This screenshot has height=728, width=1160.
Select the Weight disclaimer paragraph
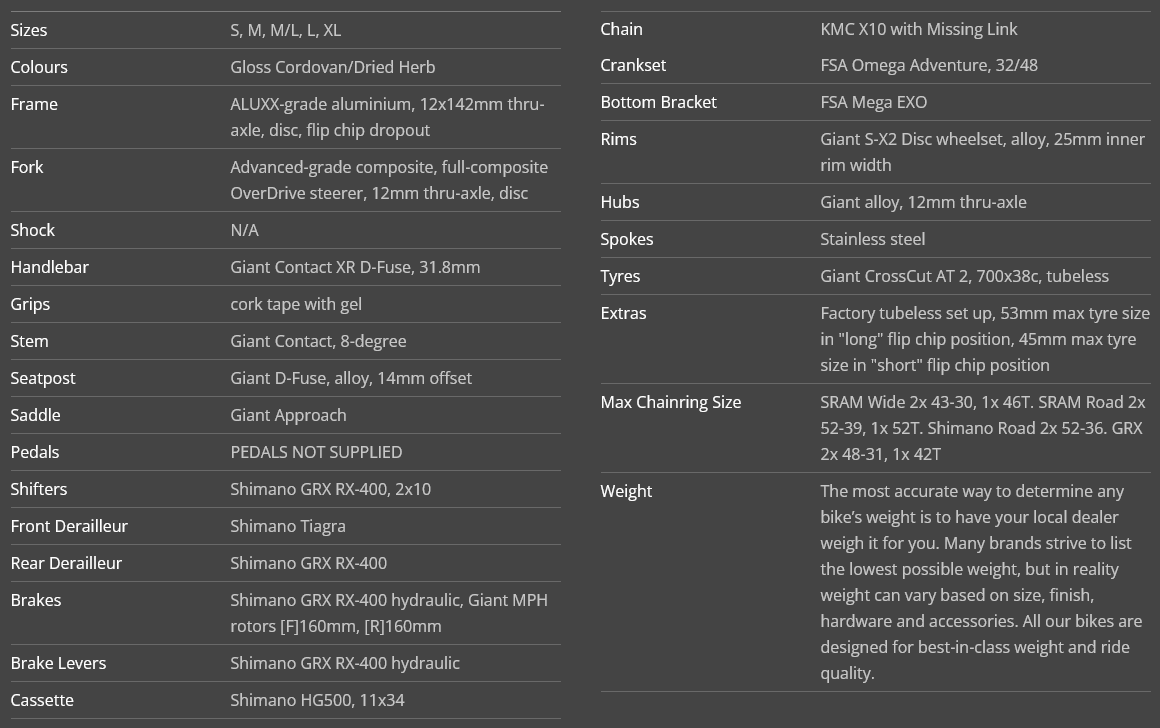pos(981,582)
